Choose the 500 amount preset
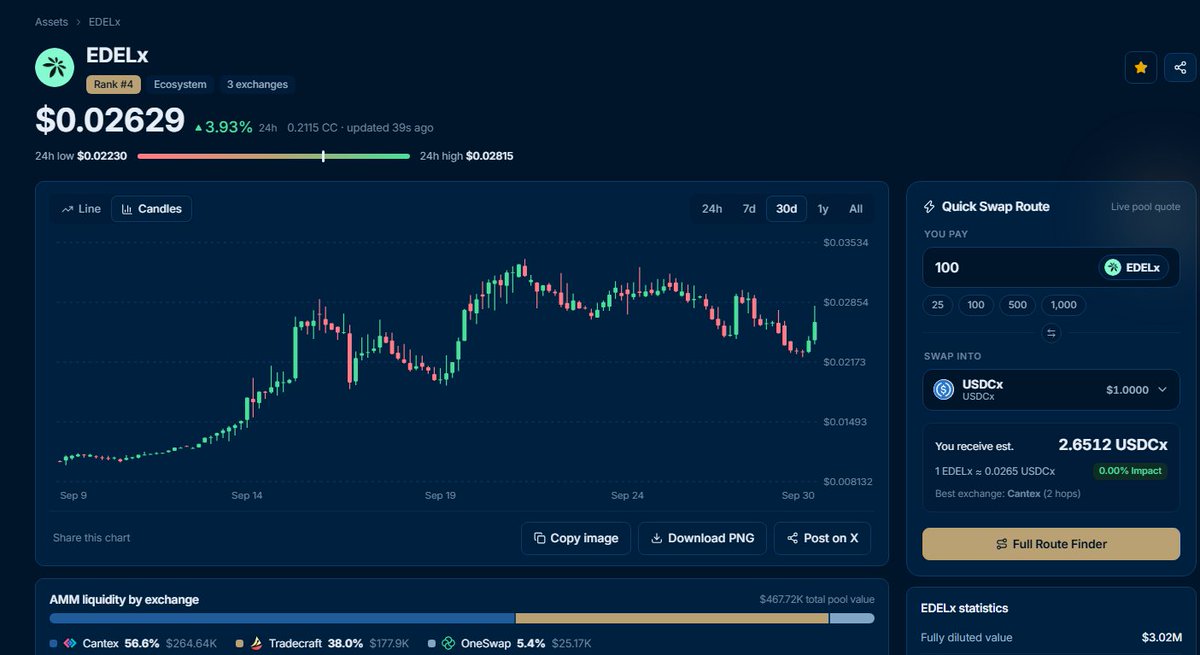The width and height of the screenshot is (1200, 655). tap(1017, 305)
